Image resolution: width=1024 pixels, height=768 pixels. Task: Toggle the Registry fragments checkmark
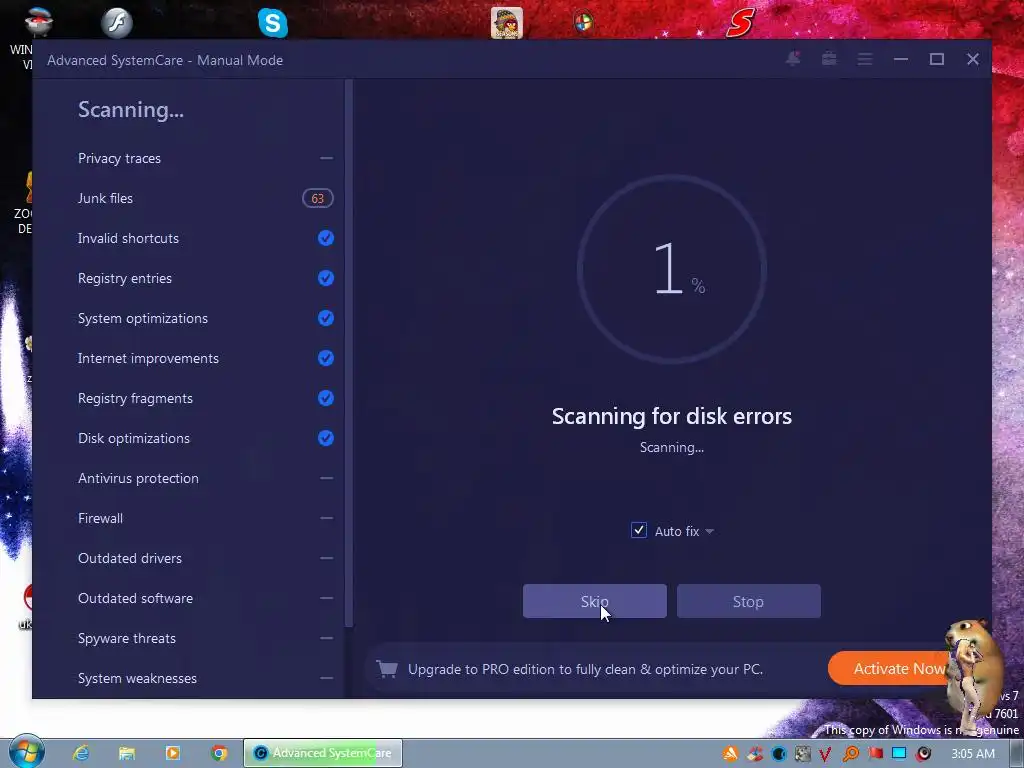tap(326, 398)
